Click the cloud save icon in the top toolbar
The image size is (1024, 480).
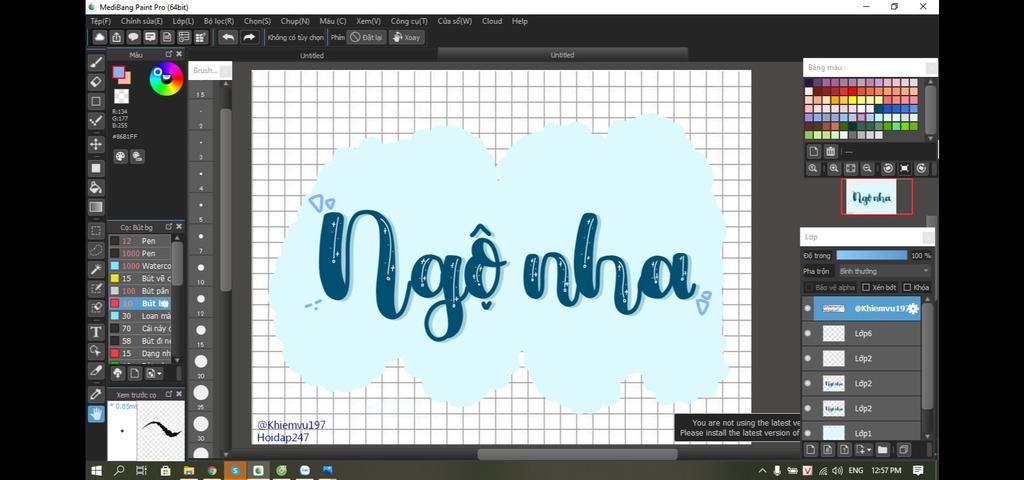[x=99, y=37]
